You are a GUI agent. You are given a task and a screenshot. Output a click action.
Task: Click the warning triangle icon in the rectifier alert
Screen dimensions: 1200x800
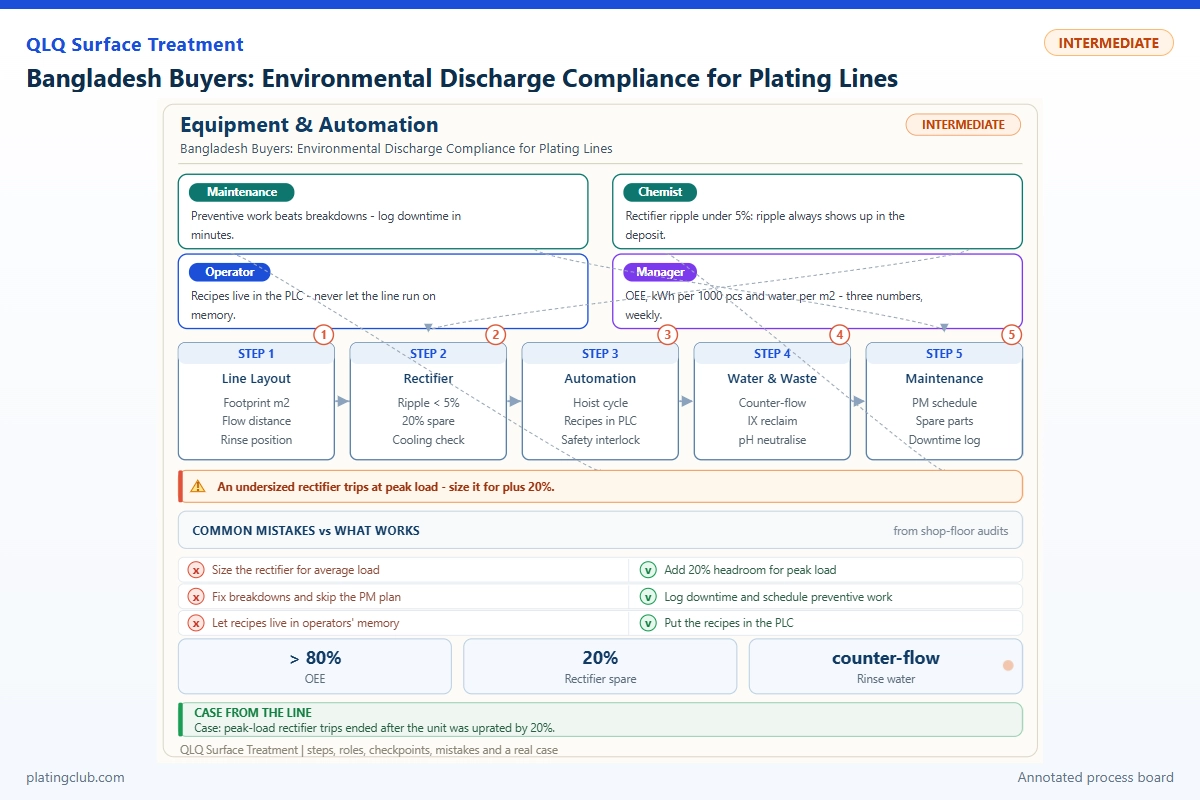198,487
